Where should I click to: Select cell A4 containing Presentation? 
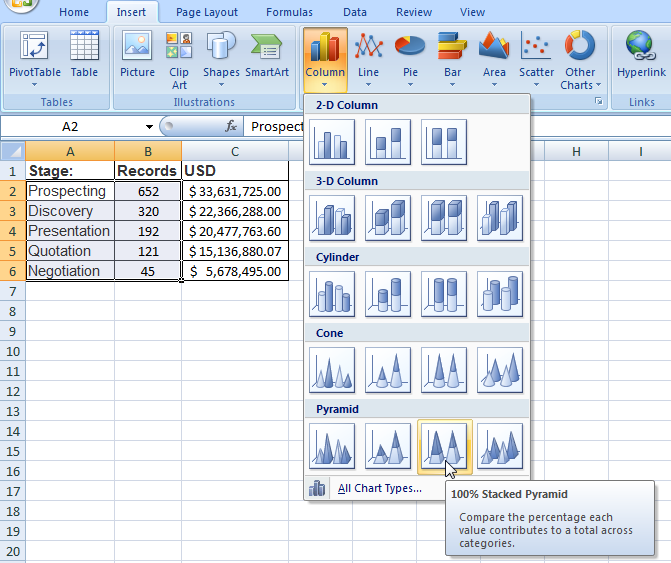click(69, 231)
